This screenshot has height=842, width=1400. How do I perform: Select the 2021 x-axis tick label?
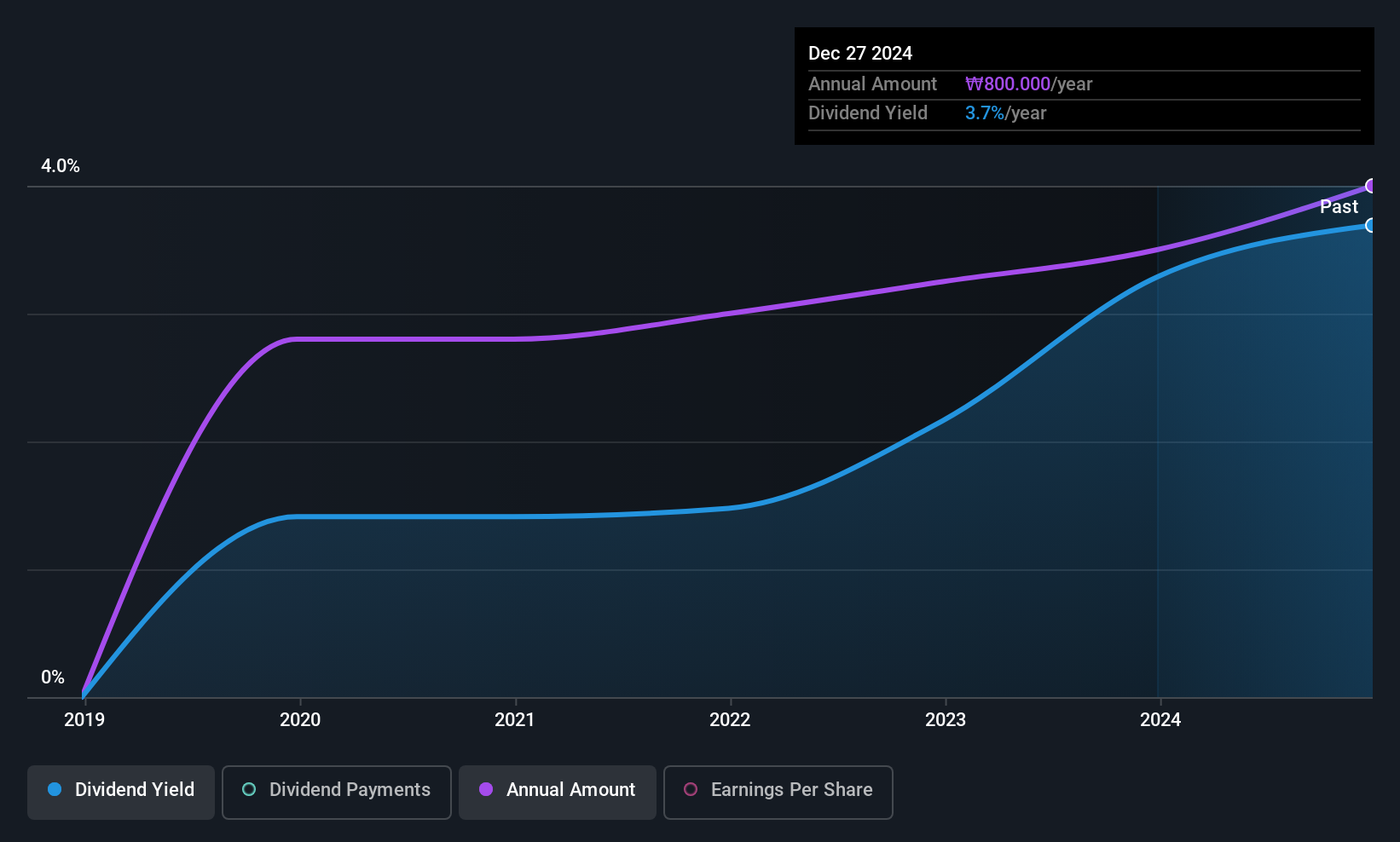pos(515,720)
